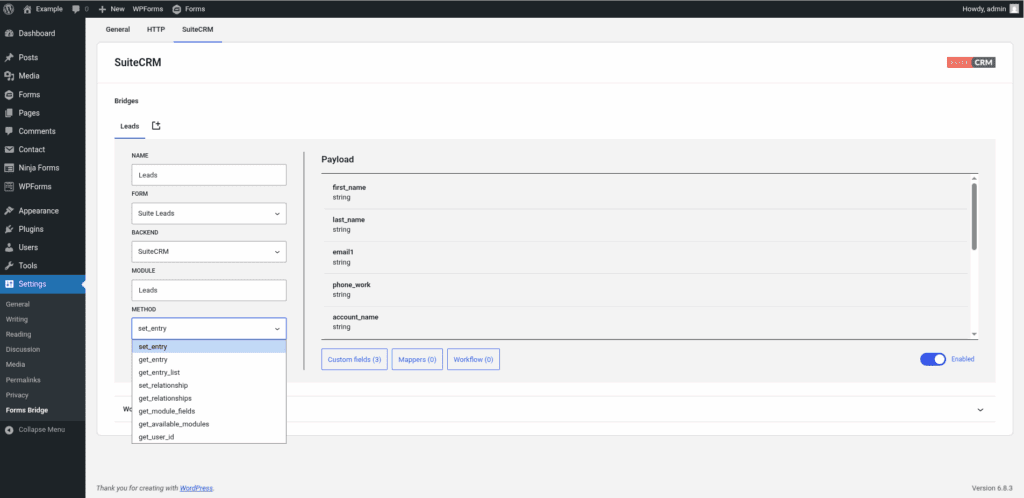The width and height of the screenshot is (1024, 498).
Task: Open the Appearance sidebar menu
Action: pos(42,211)
